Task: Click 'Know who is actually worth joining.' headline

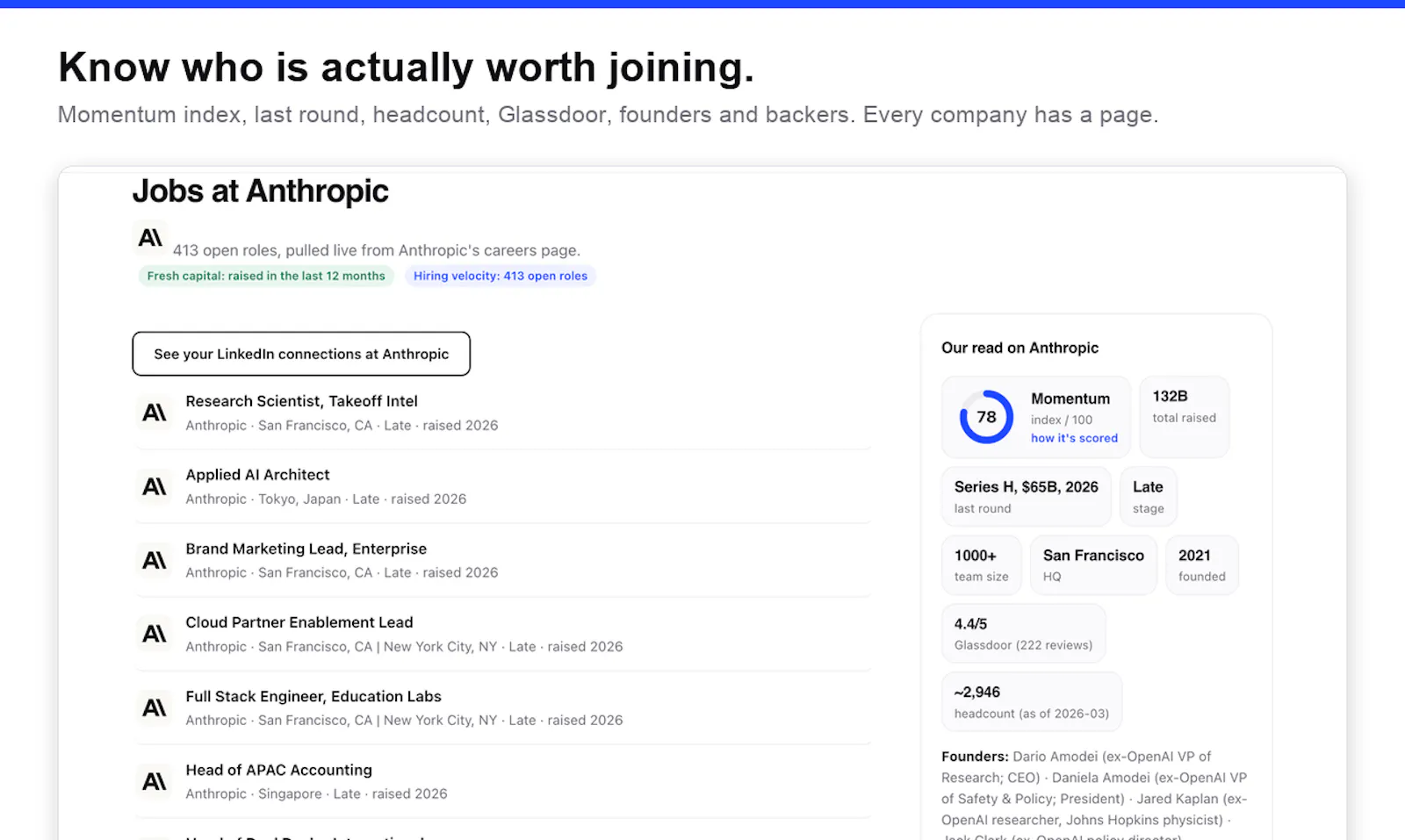Action: 407,68
